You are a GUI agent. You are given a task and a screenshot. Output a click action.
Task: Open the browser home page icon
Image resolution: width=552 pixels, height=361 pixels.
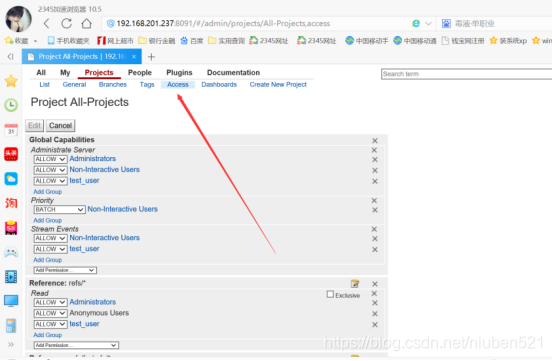(x=87, y=24)
